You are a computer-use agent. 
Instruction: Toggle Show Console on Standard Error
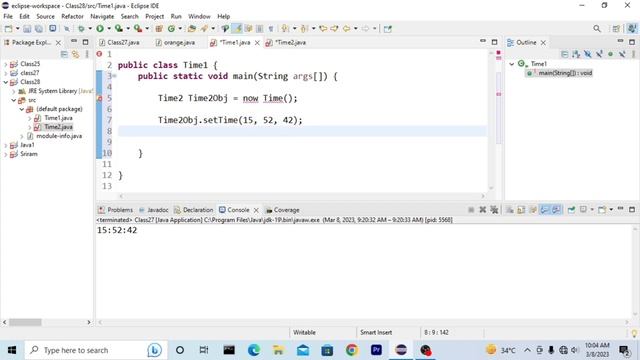point(556,210)
